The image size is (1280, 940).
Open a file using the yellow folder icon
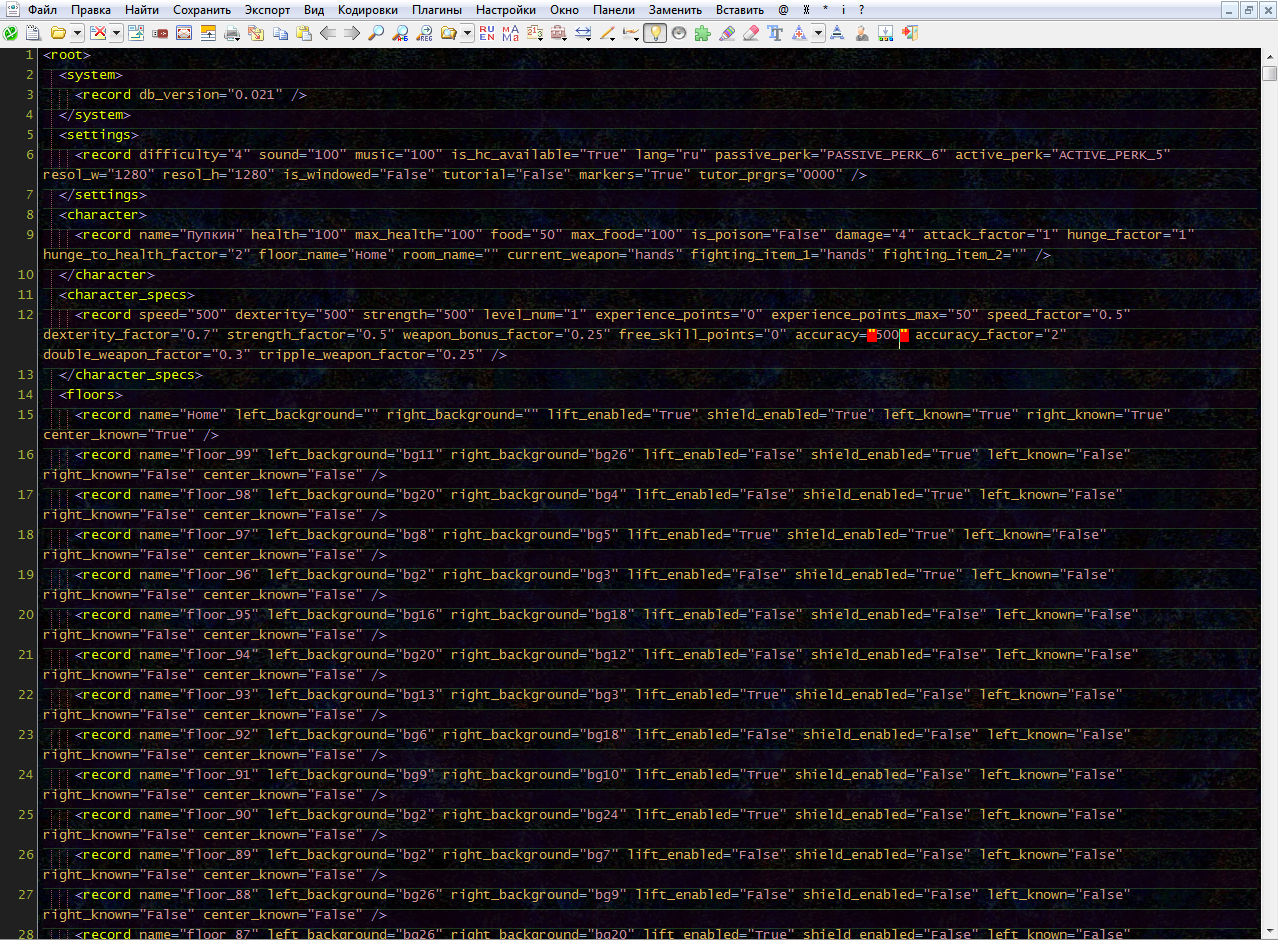(58, 33)
